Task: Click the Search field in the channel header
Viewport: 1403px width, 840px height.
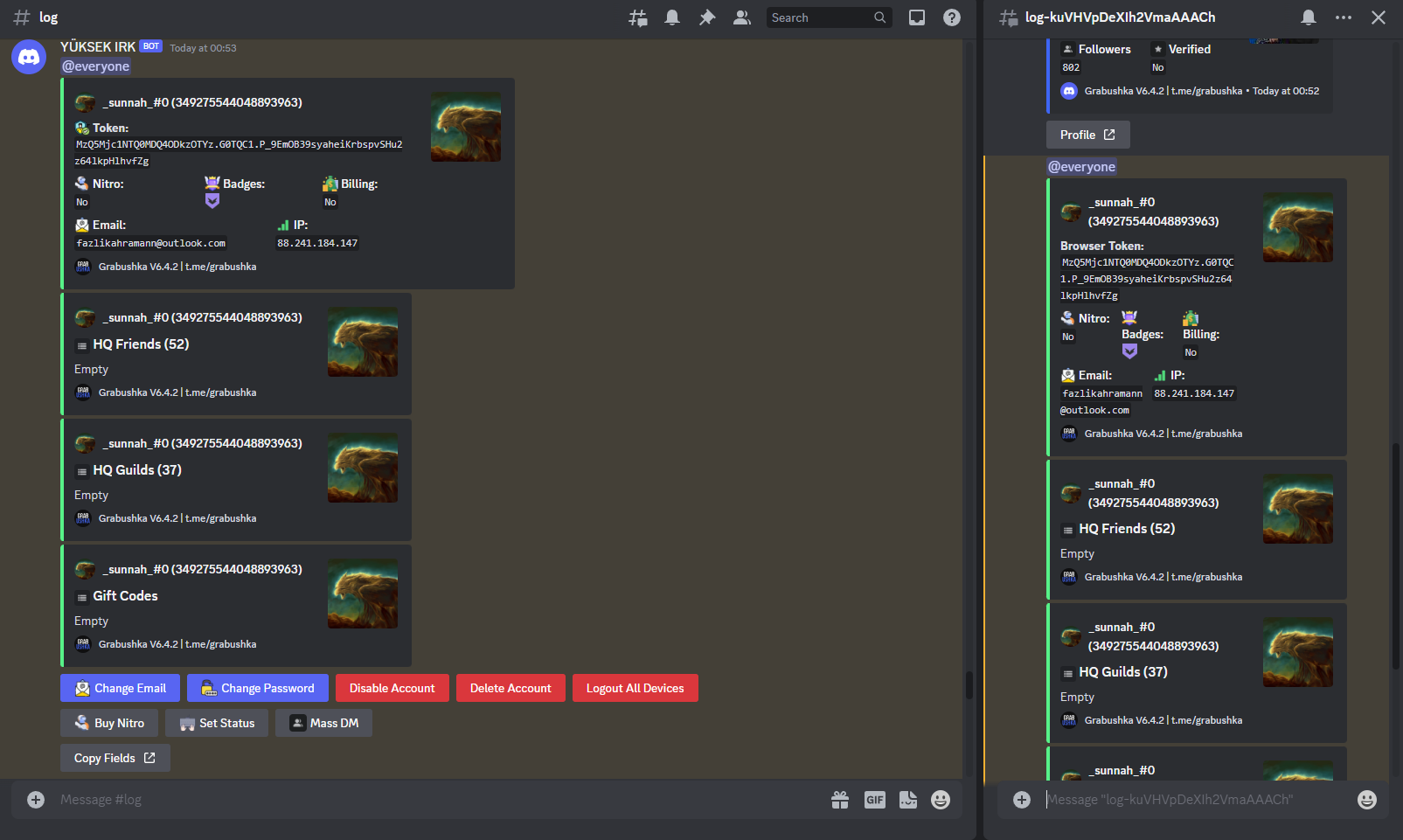Action: click(x=829, y=17)
